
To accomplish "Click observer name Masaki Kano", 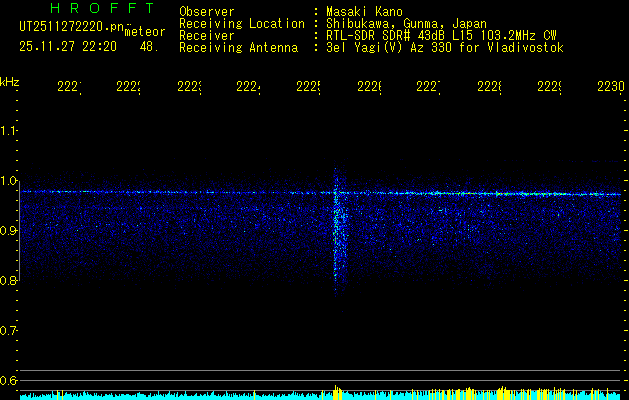I will pyautogui.click(x=364, y=11).
